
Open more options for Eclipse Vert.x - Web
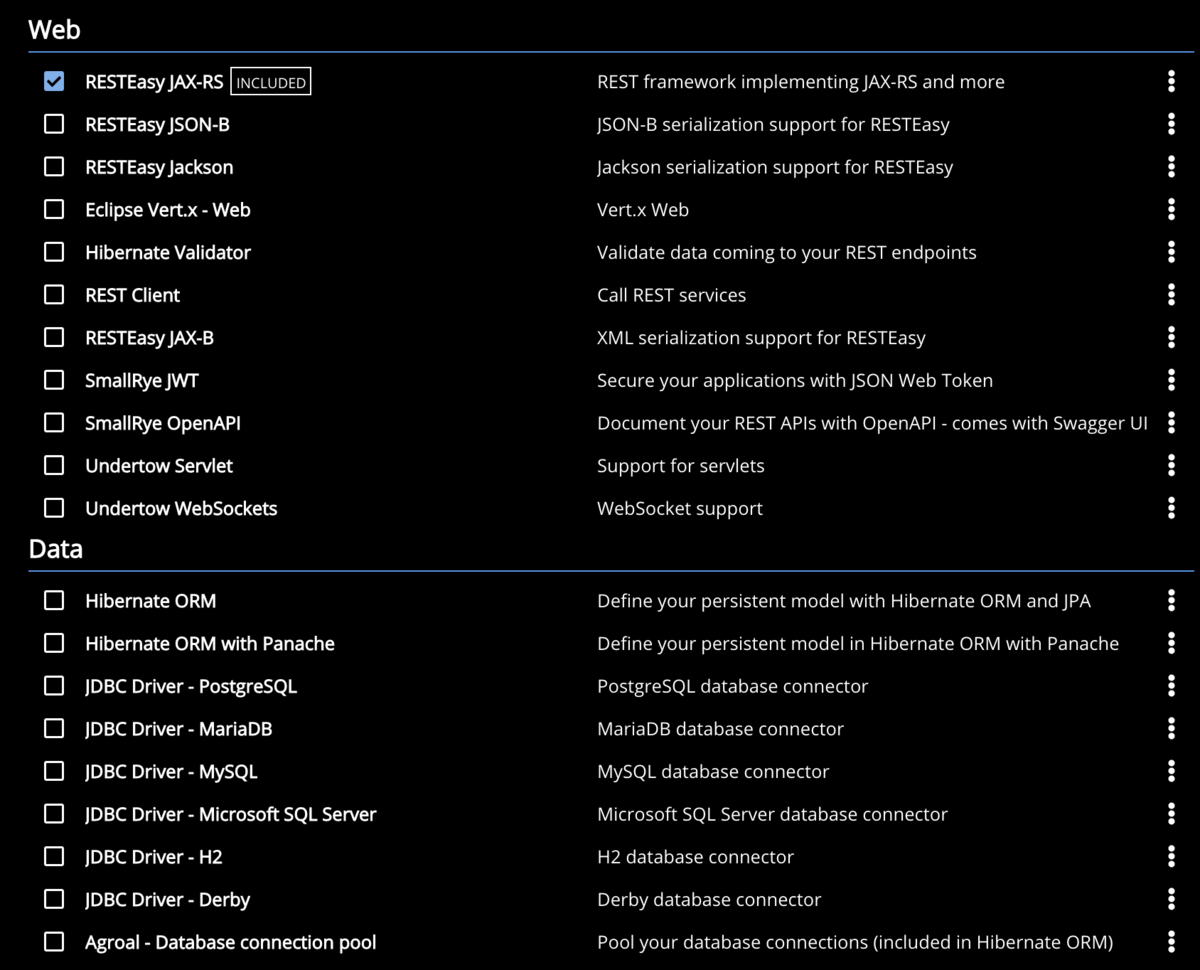(1171, 210)
